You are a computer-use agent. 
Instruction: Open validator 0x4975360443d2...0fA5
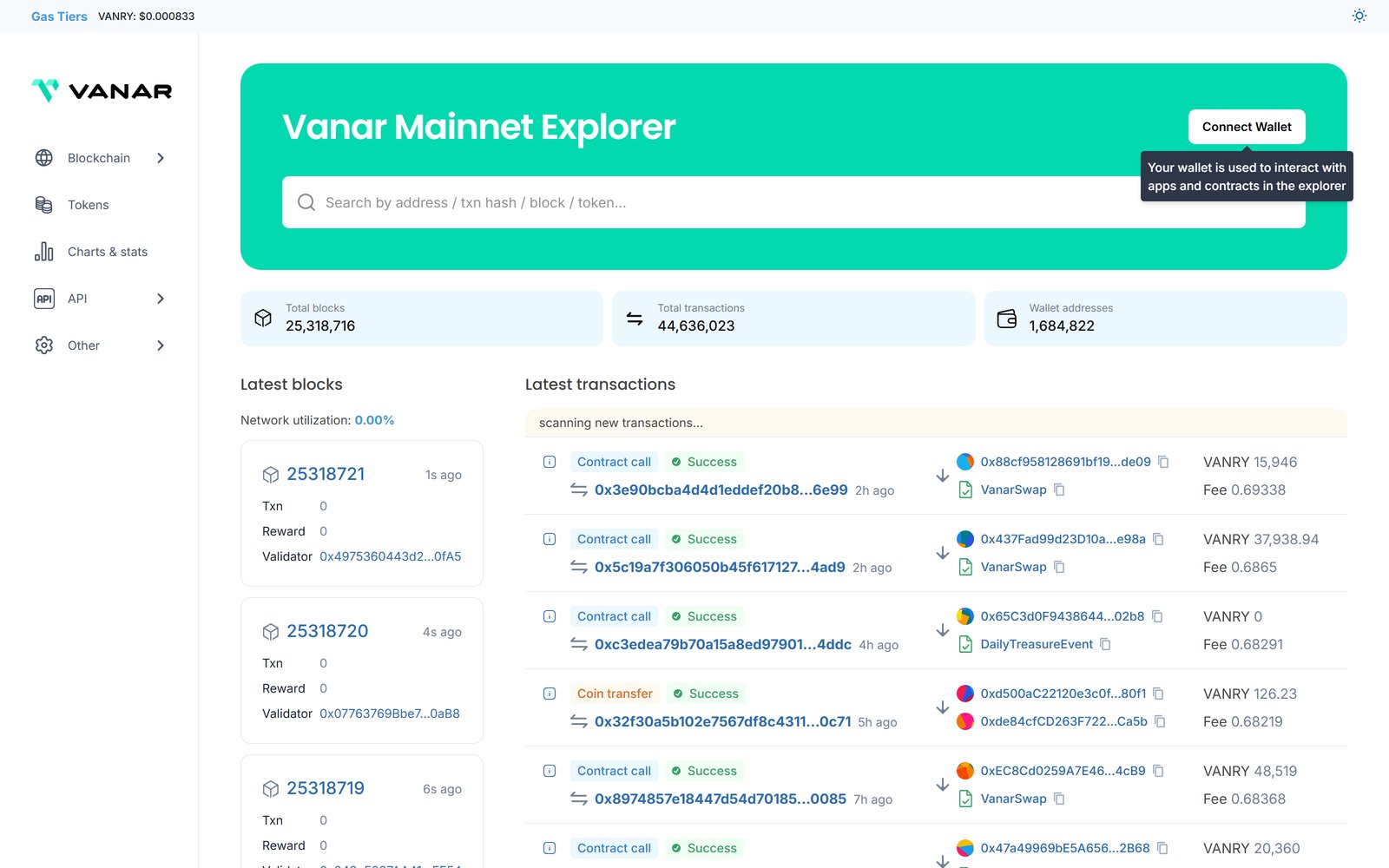[x=391, y=556]
